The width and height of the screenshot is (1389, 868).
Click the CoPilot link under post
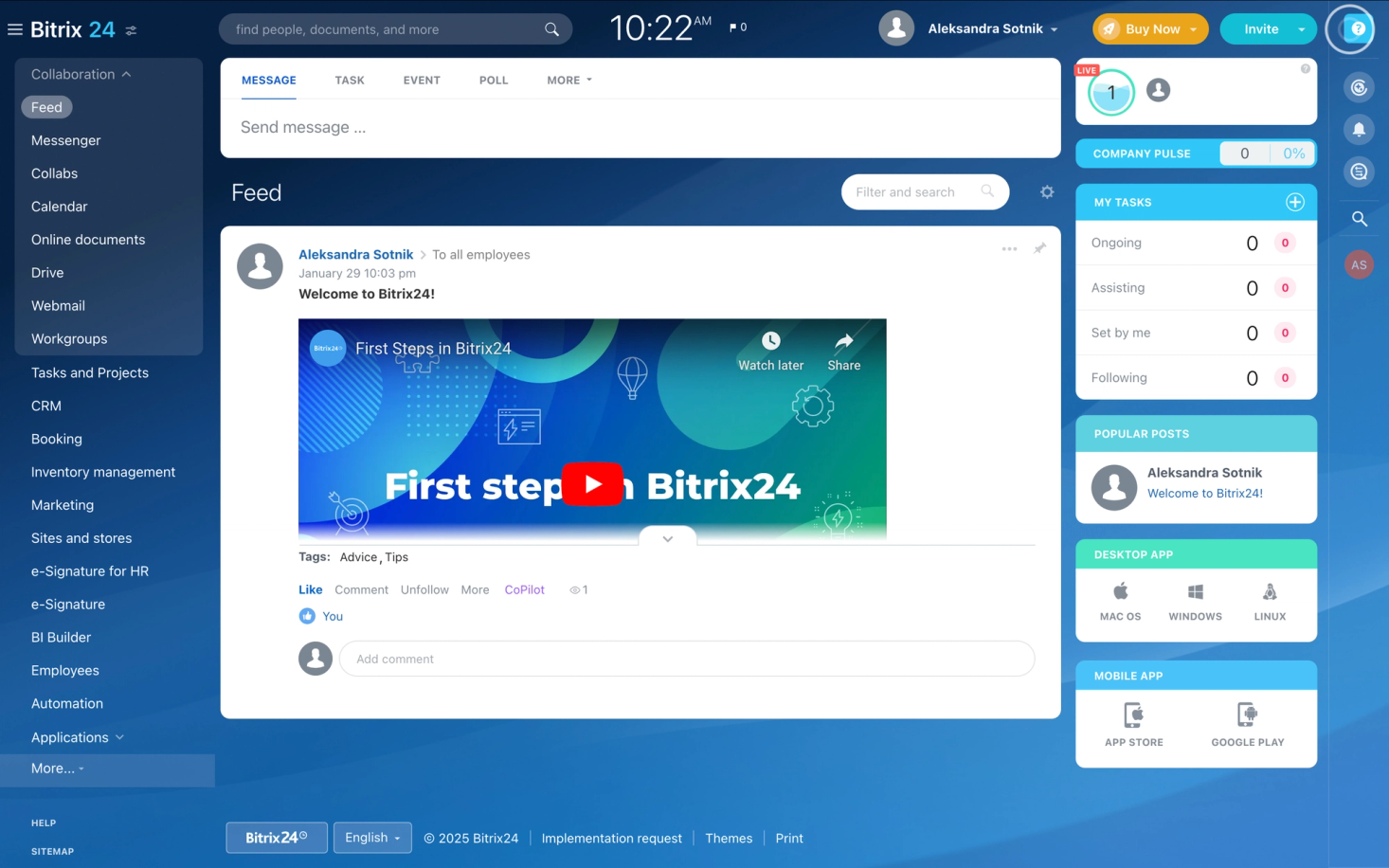pos(524,589)
